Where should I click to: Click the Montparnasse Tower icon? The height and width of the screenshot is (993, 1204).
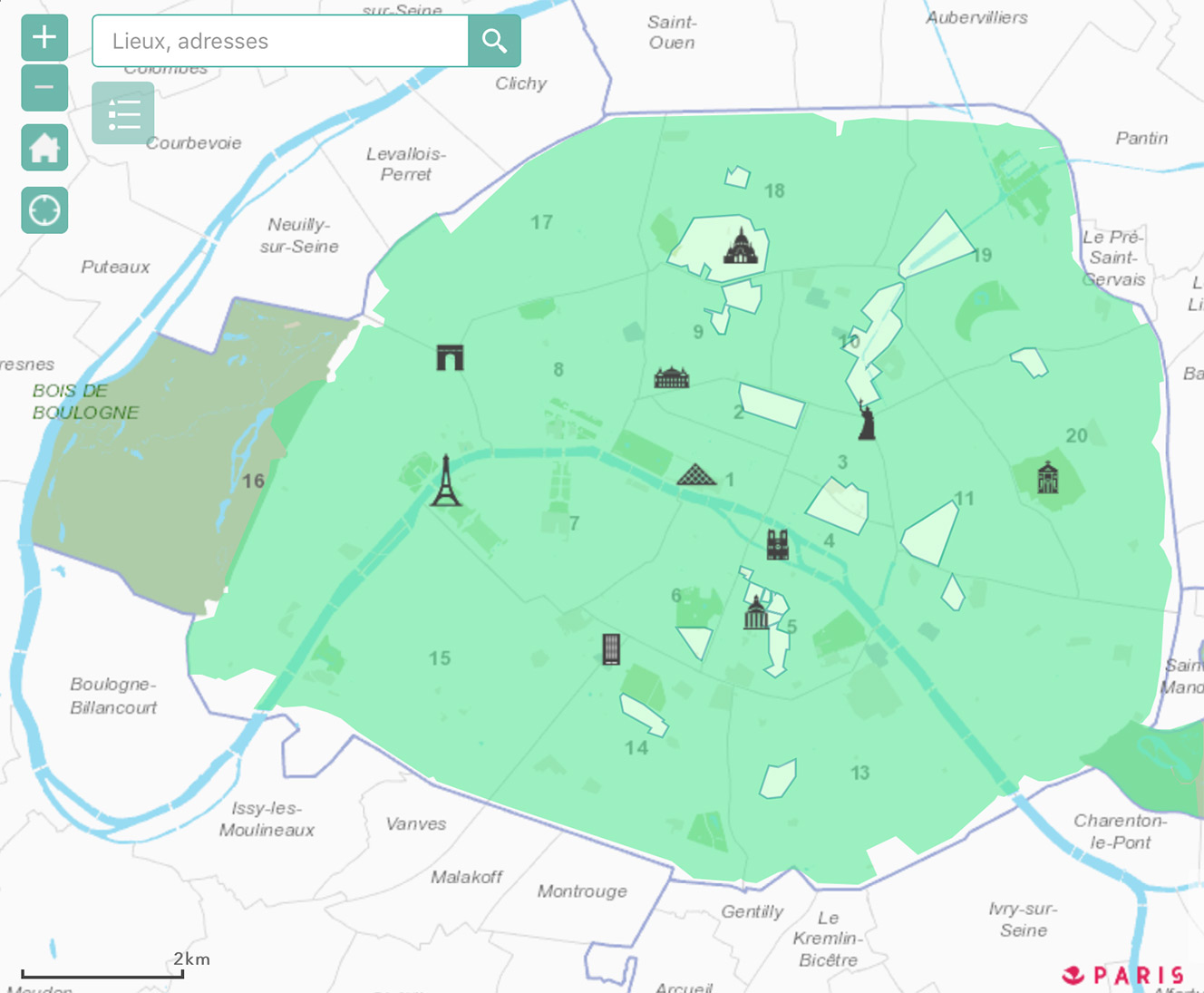612,649
